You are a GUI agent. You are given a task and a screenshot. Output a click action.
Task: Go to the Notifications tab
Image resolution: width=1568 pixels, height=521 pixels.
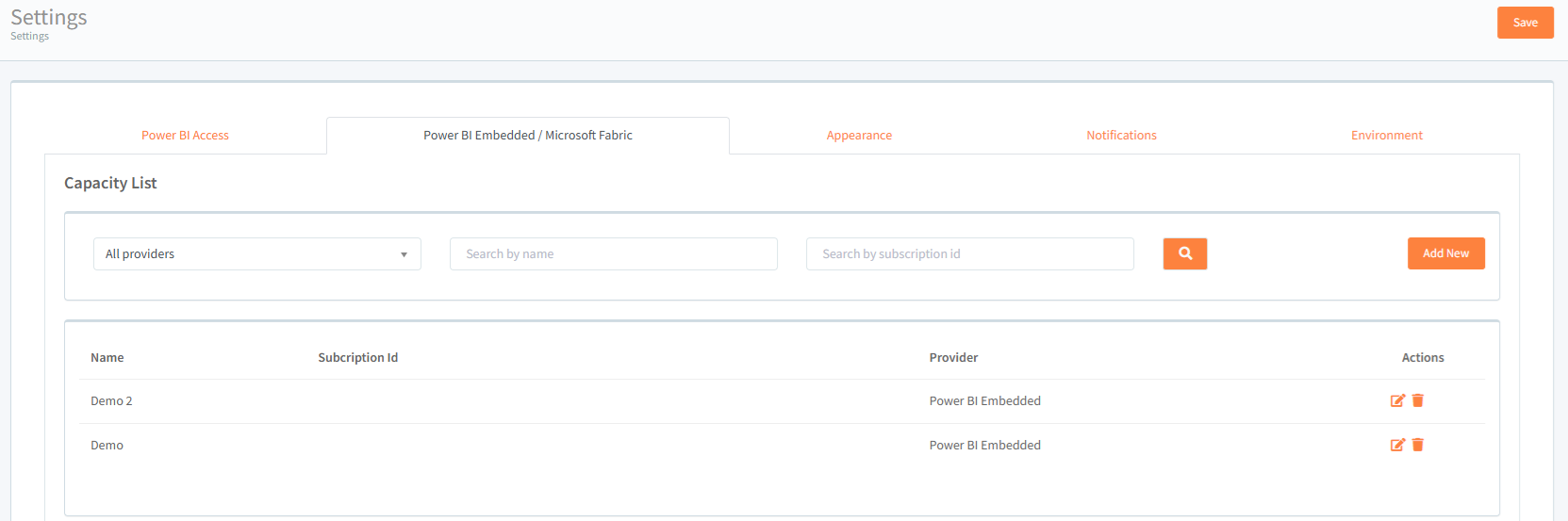[1121, 136]
